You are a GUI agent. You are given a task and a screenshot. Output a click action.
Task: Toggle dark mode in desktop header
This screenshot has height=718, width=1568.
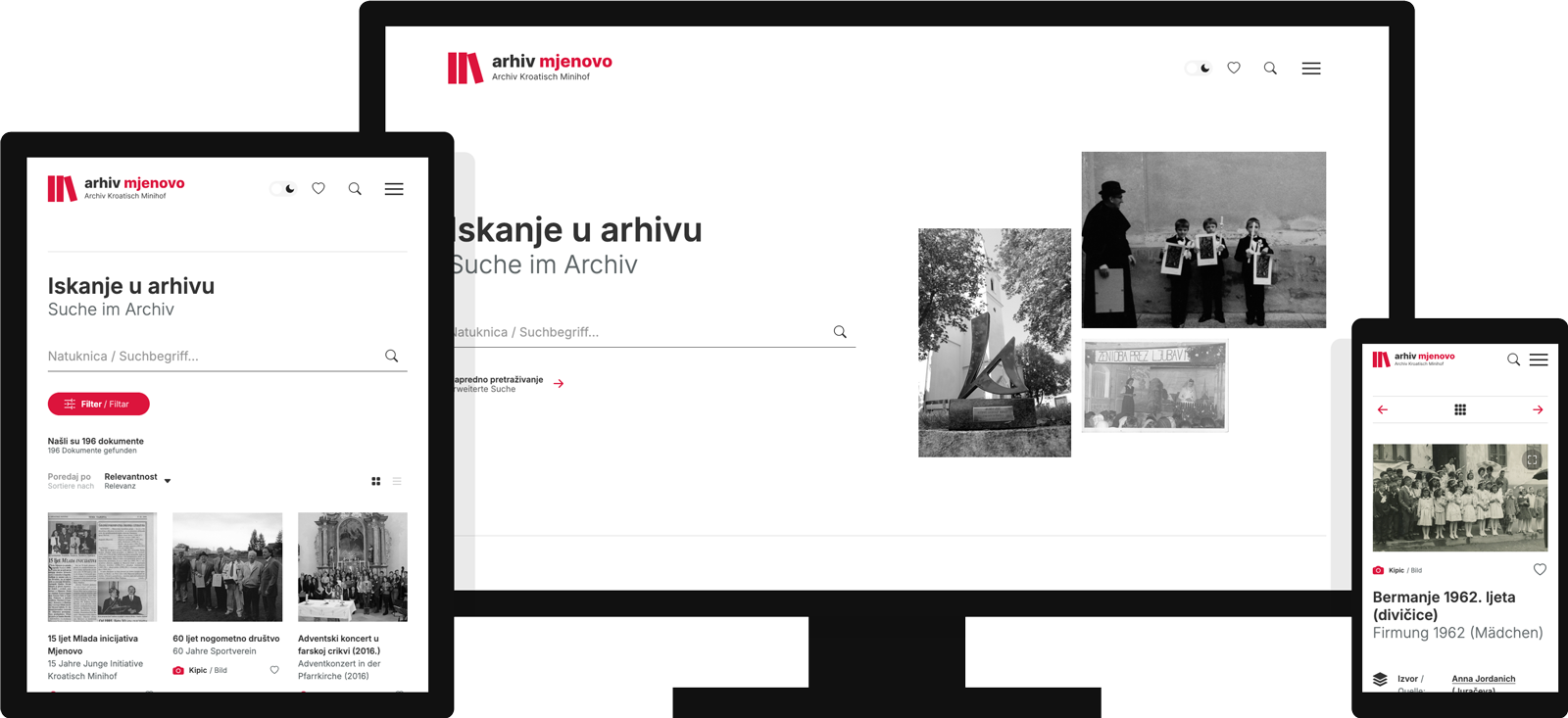(x=1198, y=69)
